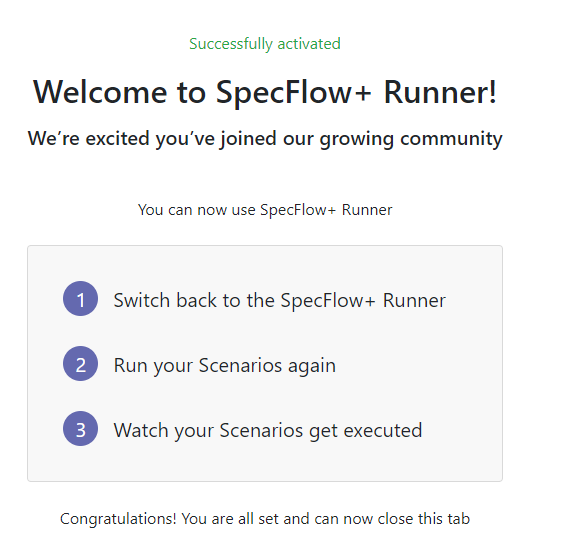Click 'You can now use SpecFlow+ Runner' text
The height and width of the screenshot is (550, 562).
265,210
